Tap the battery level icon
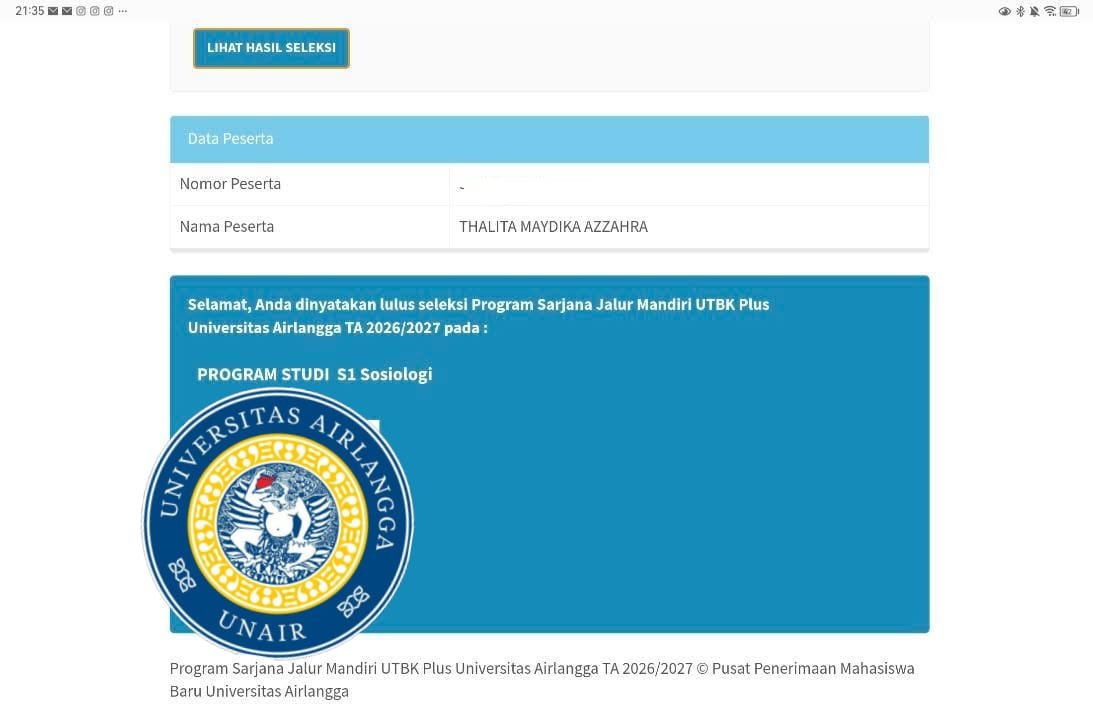 [1069, 11]
